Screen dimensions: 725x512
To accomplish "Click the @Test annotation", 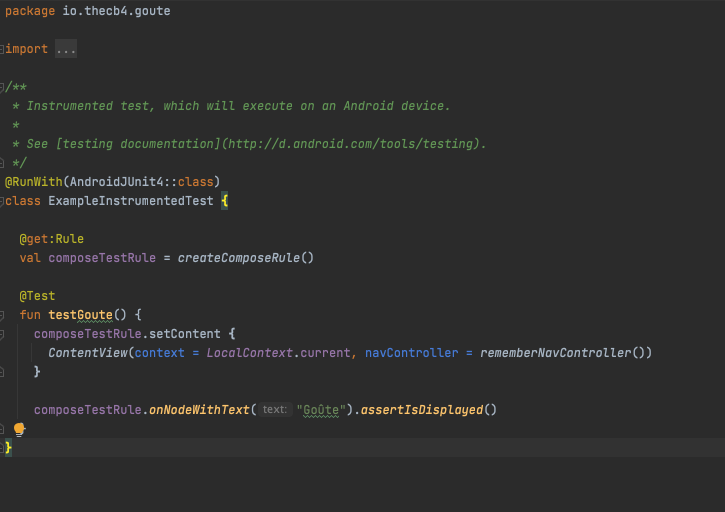I will [37, 296].
